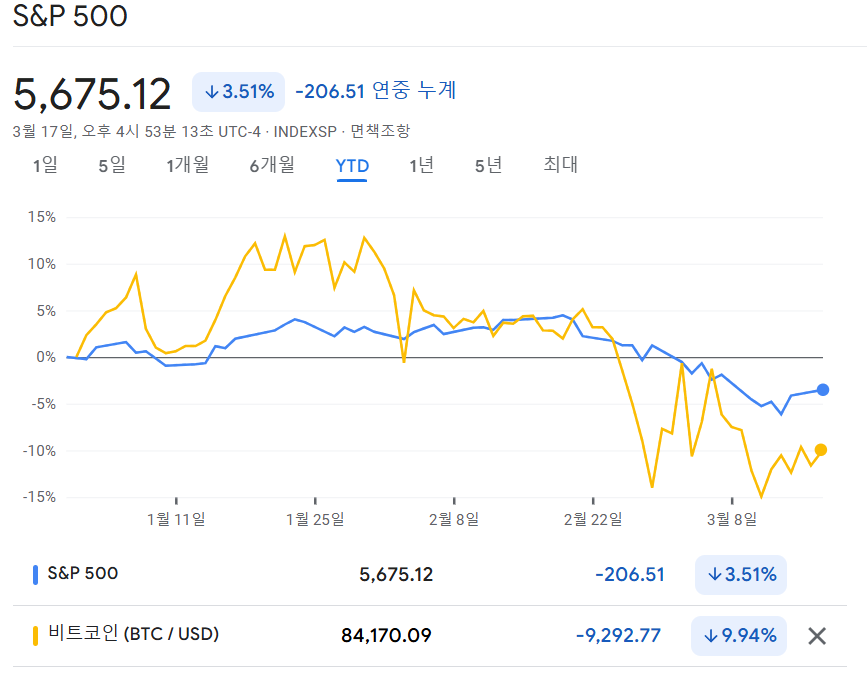This screenshot has width=867, height=681.
Task: Click the down arrow in Bitcoin 9.94% badge
Action: (x=711, y=636)
